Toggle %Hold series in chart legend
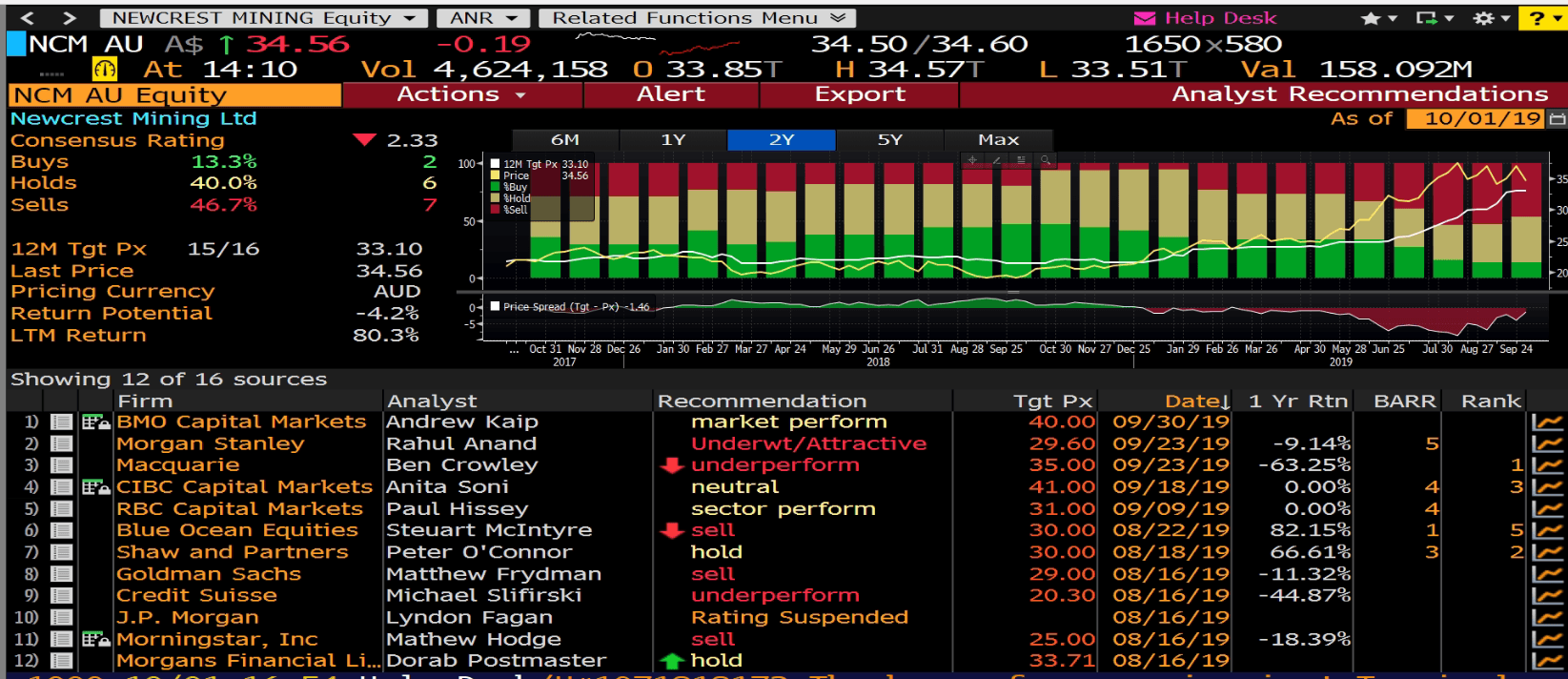 click(x=495, y=198)
